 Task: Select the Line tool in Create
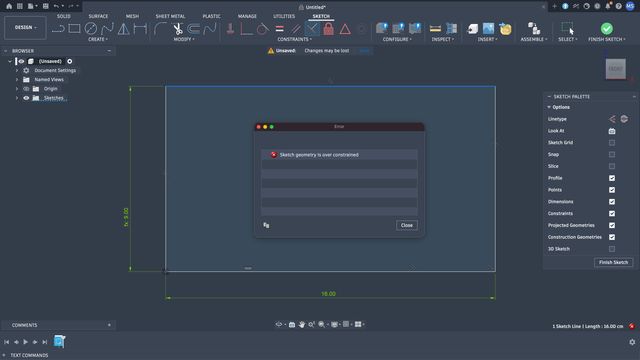point(58,29)
